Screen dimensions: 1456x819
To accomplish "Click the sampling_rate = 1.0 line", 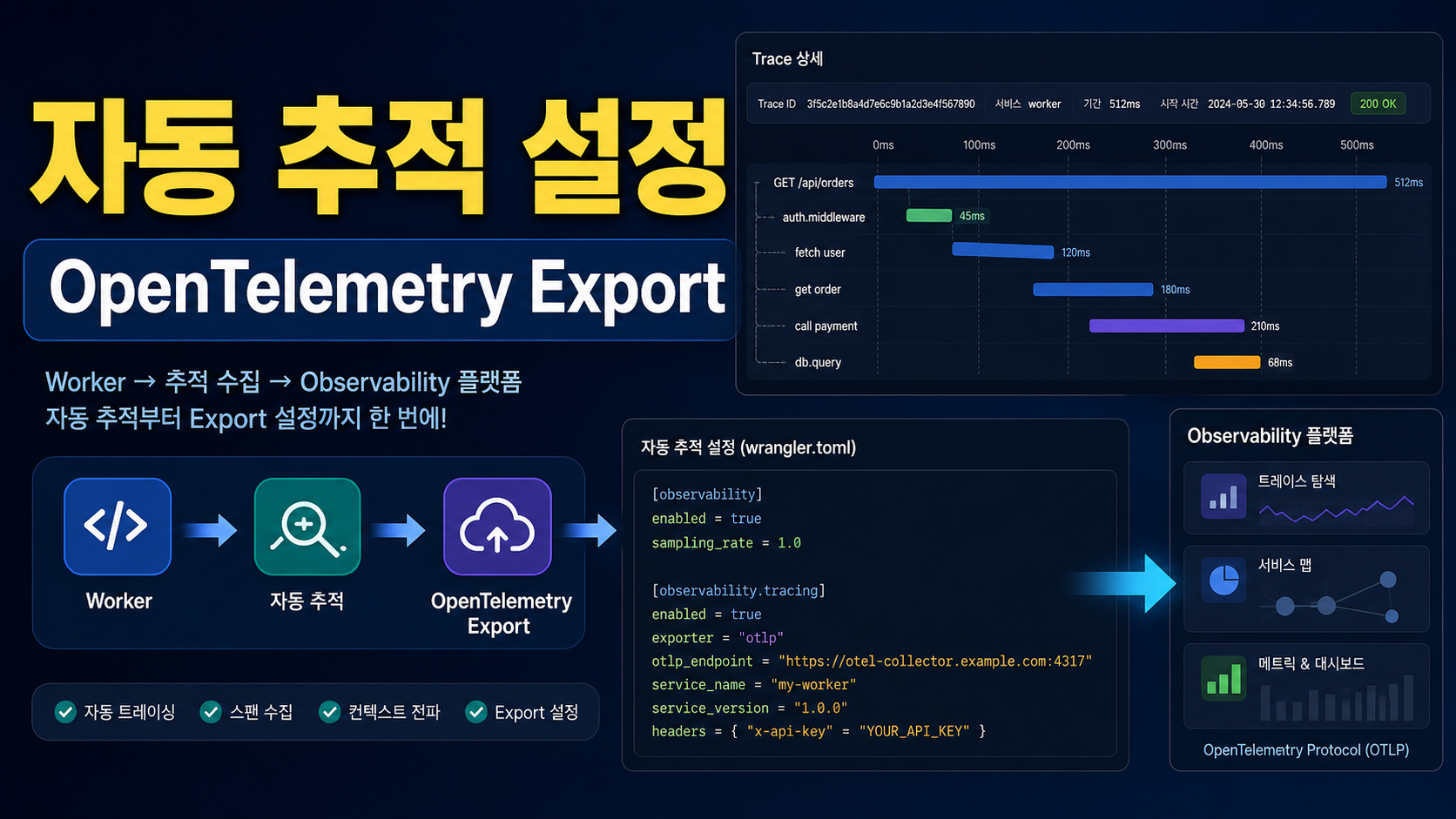I will 726,542.
